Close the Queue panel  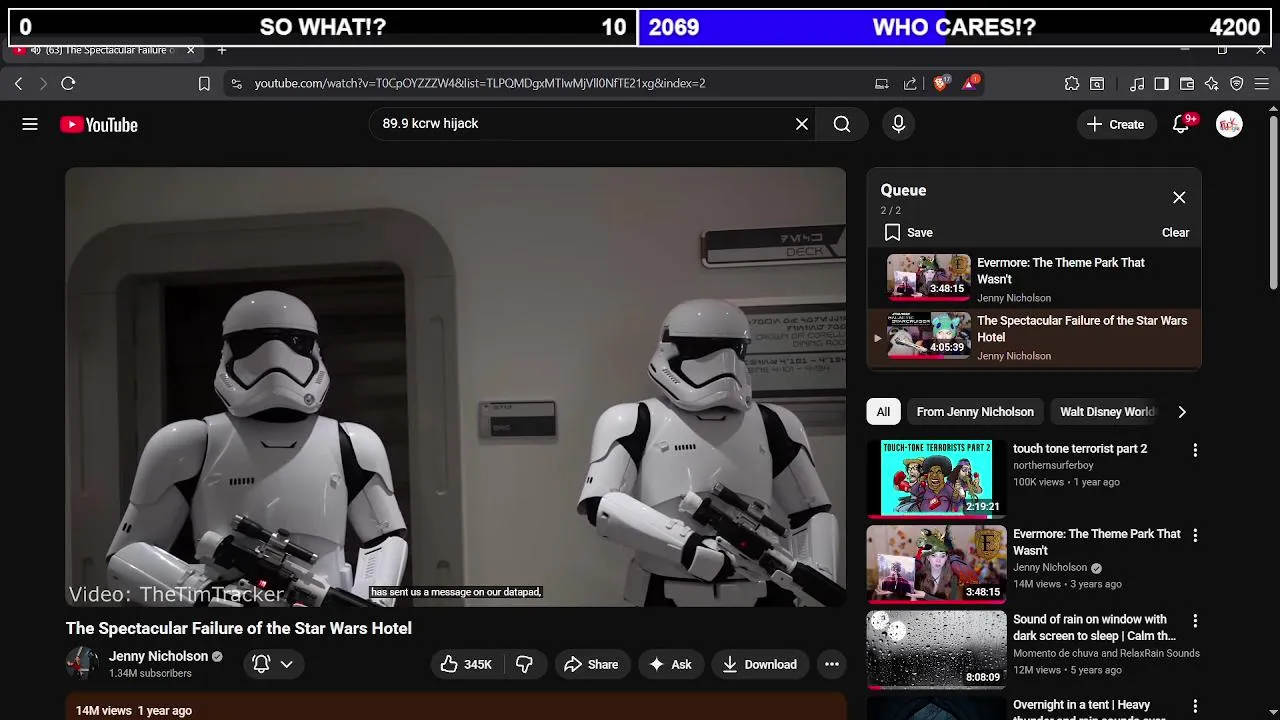tap(1179, 198)
